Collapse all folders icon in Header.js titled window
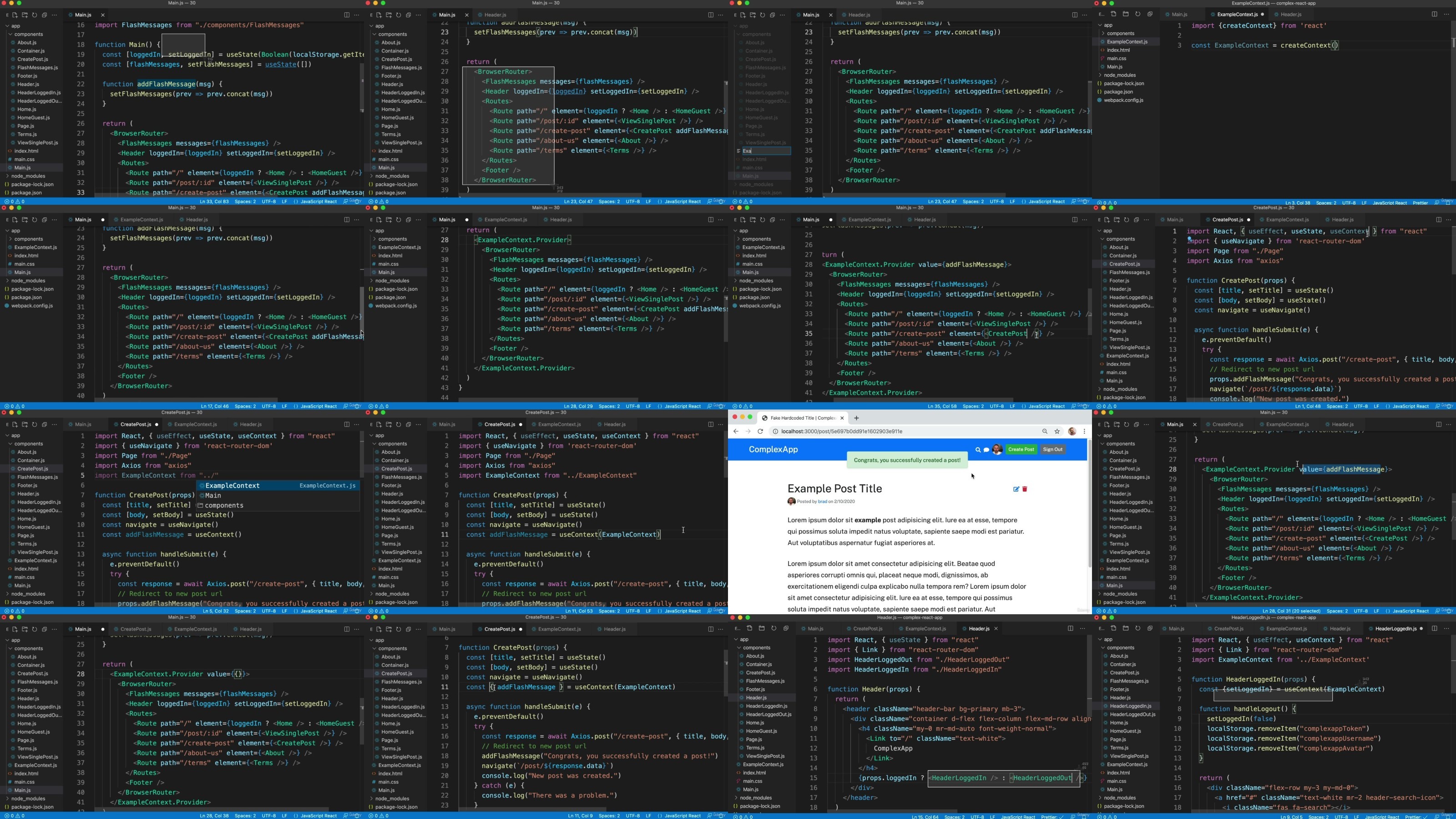 point(786,628)
